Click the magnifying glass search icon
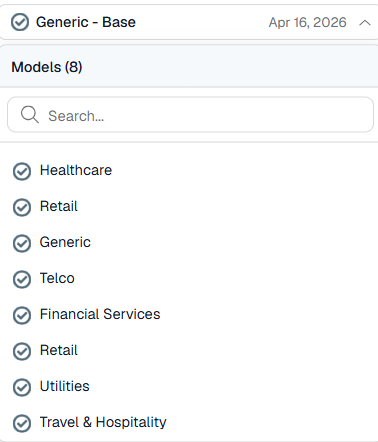 [x=30, y=115]
